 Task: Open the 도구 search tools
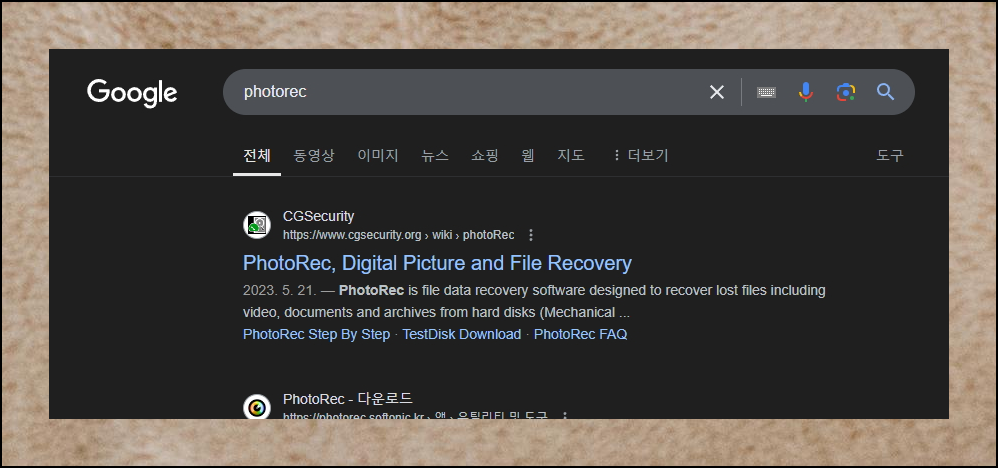point(890,155)
